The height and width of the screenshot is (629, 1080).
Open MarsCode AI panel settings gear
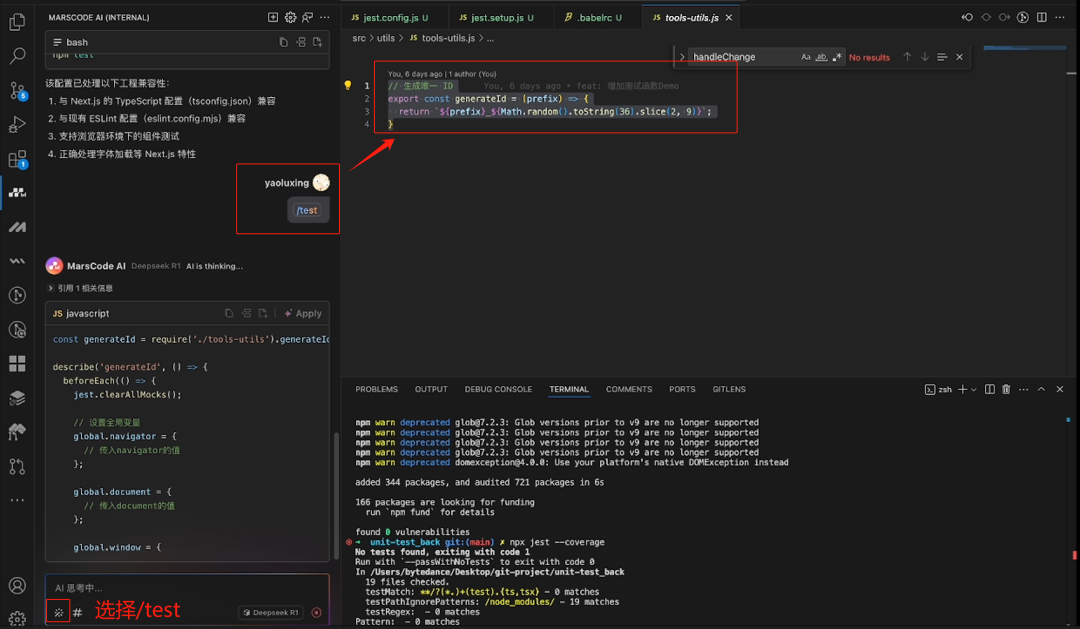[290, 17]
